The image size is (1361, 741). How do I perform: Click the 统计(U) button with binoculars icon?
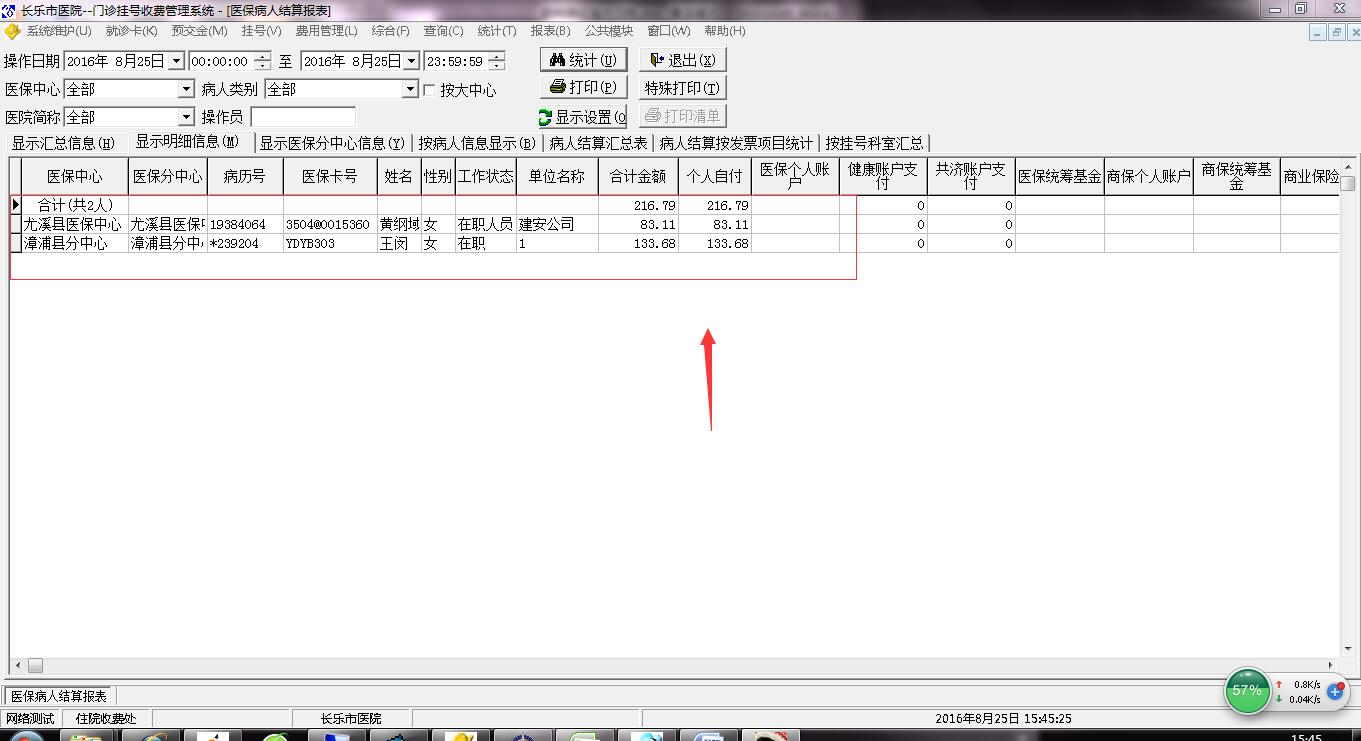tap(584, 60)
